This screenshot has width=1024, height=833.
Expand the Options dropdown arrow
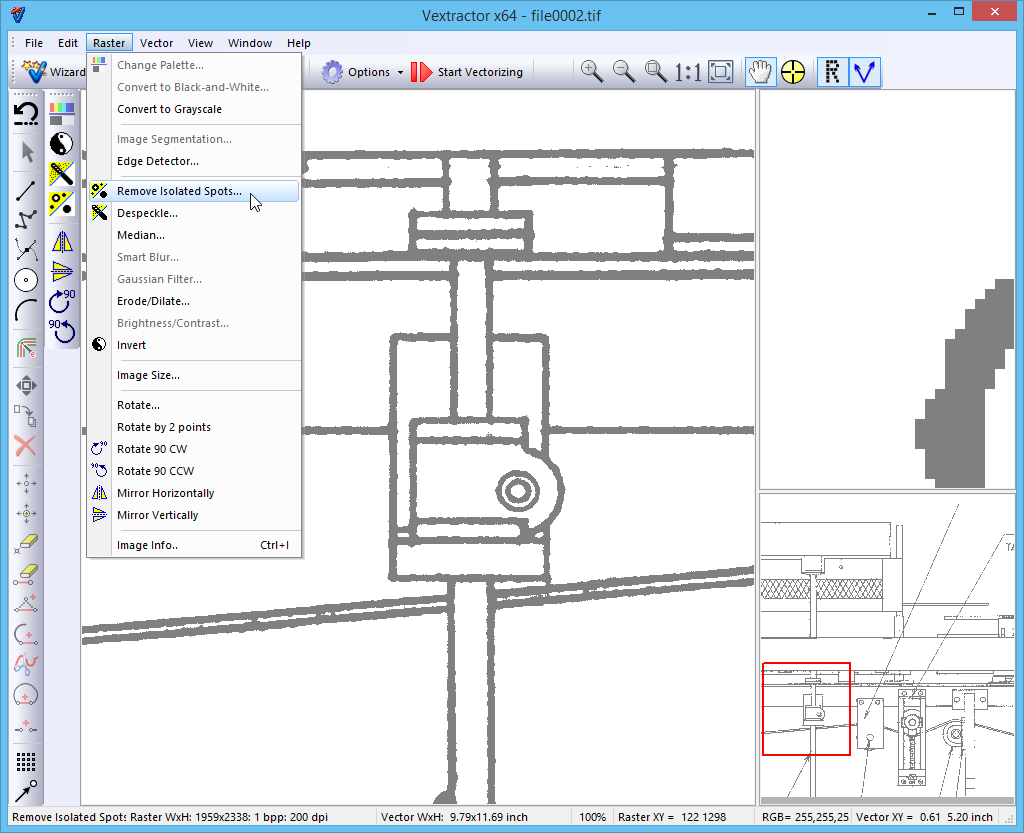coord(400,73)
